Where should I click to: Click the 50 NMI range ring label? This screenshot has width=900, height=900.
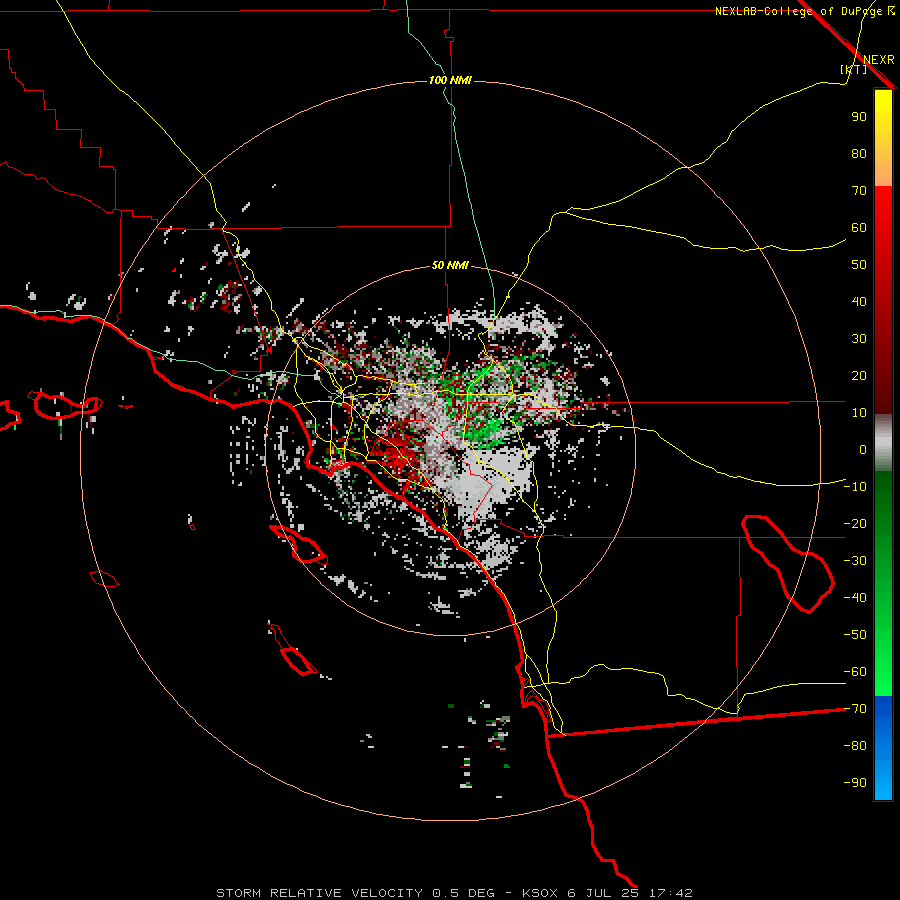[x=450, y=265]
